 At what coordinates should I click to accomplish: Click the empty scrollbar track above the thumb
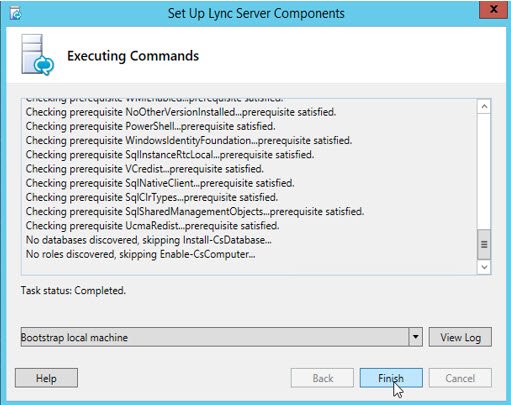point(484,171)
